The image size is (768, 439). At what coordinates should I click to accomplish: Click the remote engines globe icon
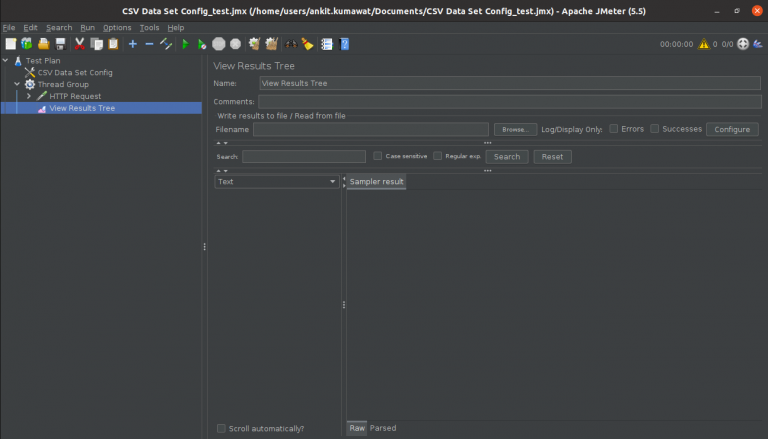pyautogui.click(x=743, y=44)
